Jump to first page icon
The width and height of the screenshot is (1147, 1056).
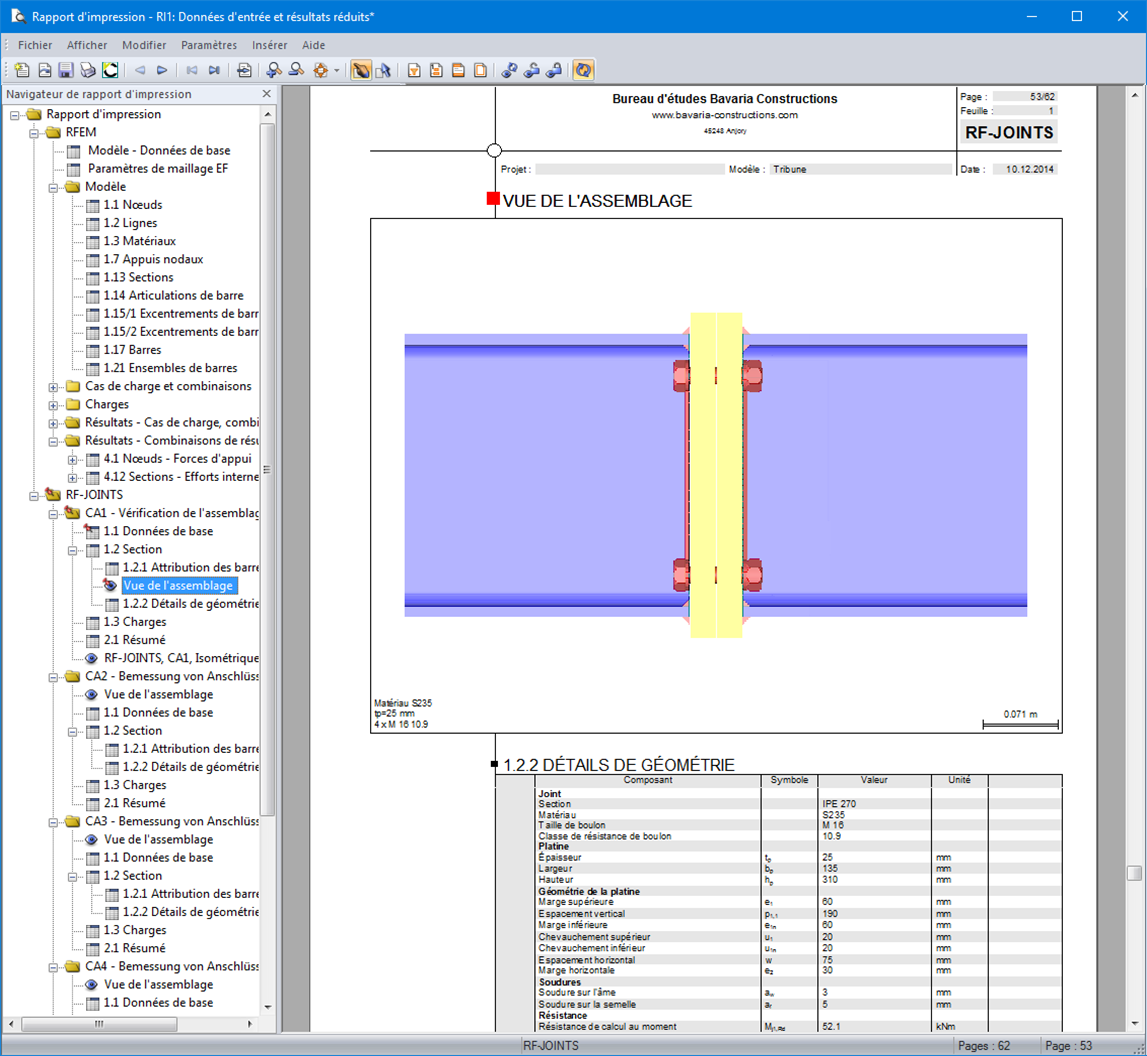[x=192, y=70]
